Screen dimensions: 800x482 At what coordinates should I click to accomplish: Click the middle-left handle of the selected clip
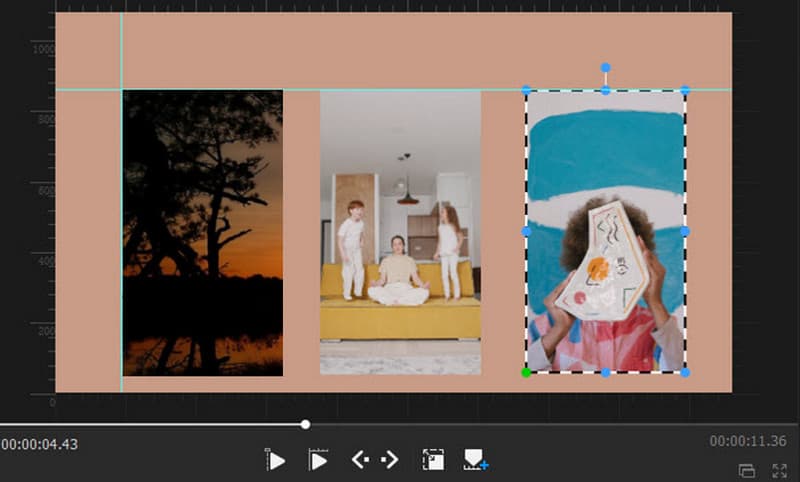coord(527,232)
